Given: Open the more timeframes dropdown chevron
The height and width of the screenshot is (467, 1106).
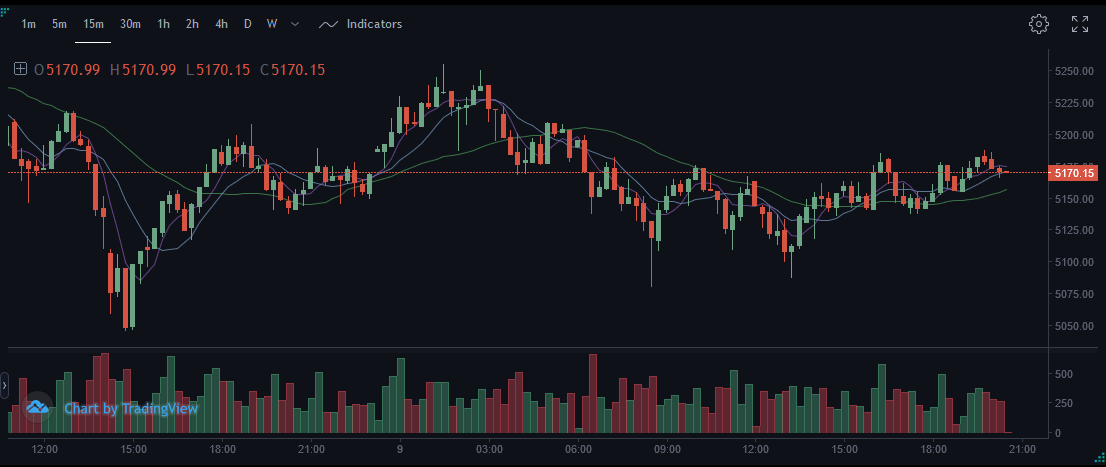Looking at the screenshot, I should pos(295,24).
